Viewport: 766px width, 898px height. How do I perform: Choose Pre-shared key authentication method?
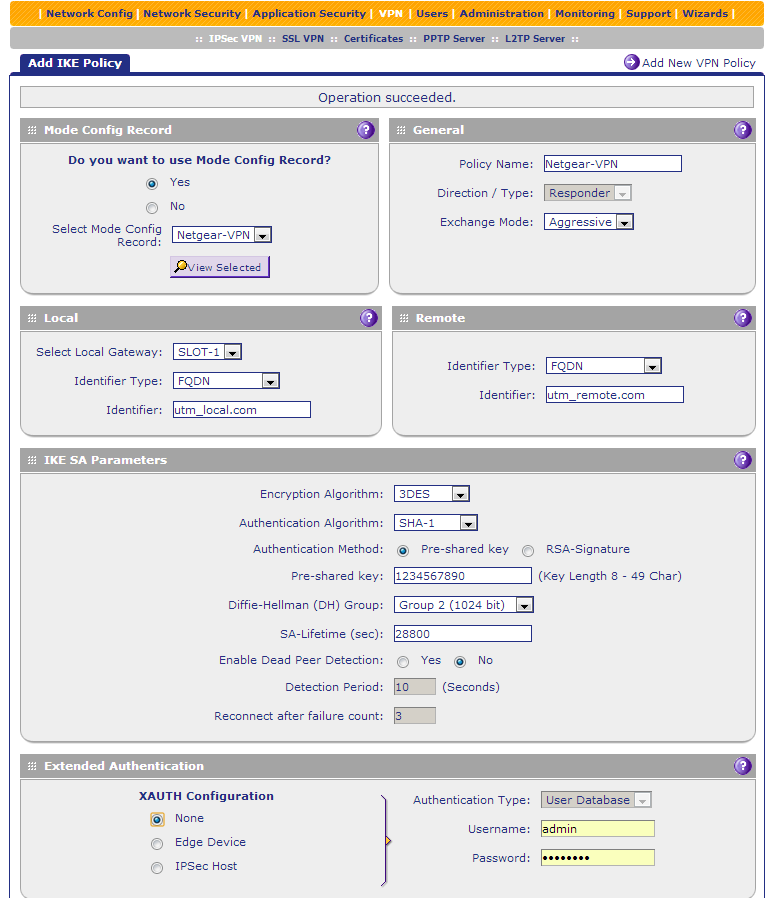point(403,551)
